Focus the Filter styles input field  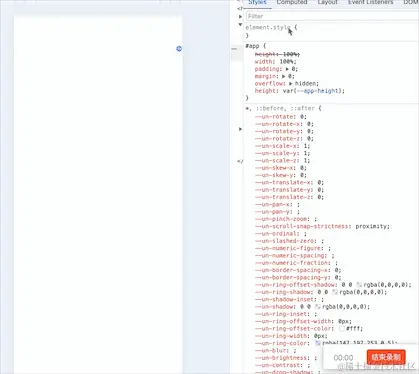(x=332, y=16)
